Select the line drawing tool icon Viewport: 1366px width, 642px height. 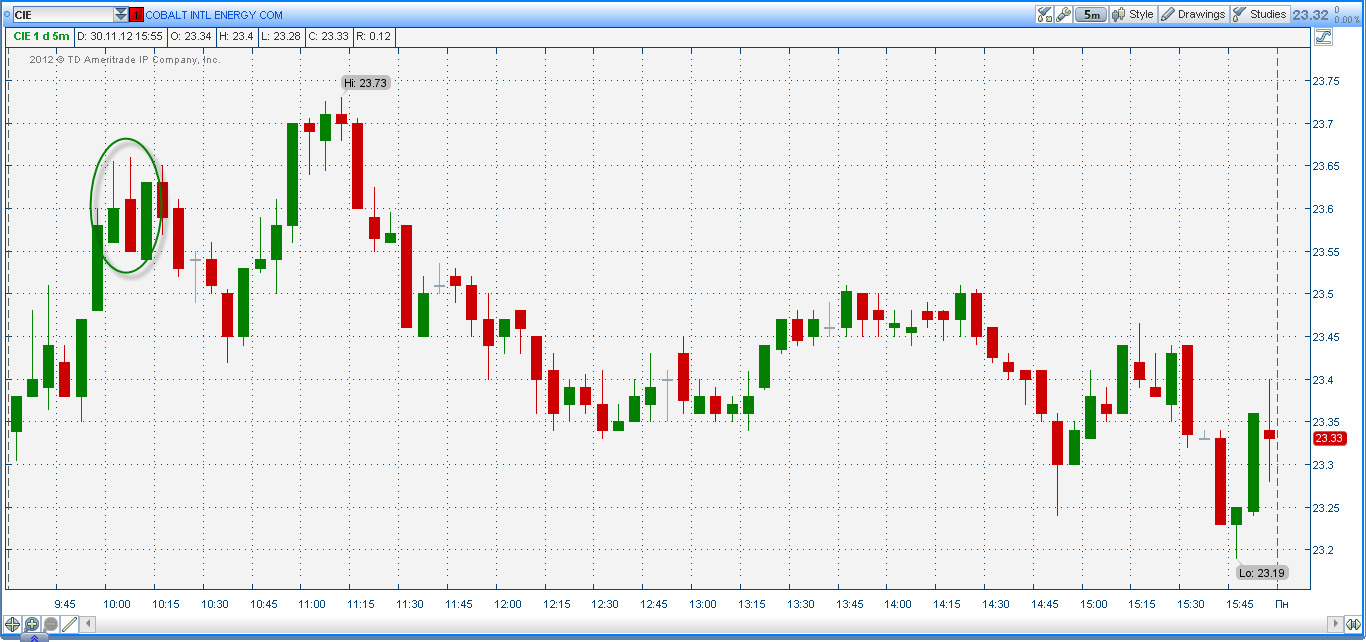[69, 624]
